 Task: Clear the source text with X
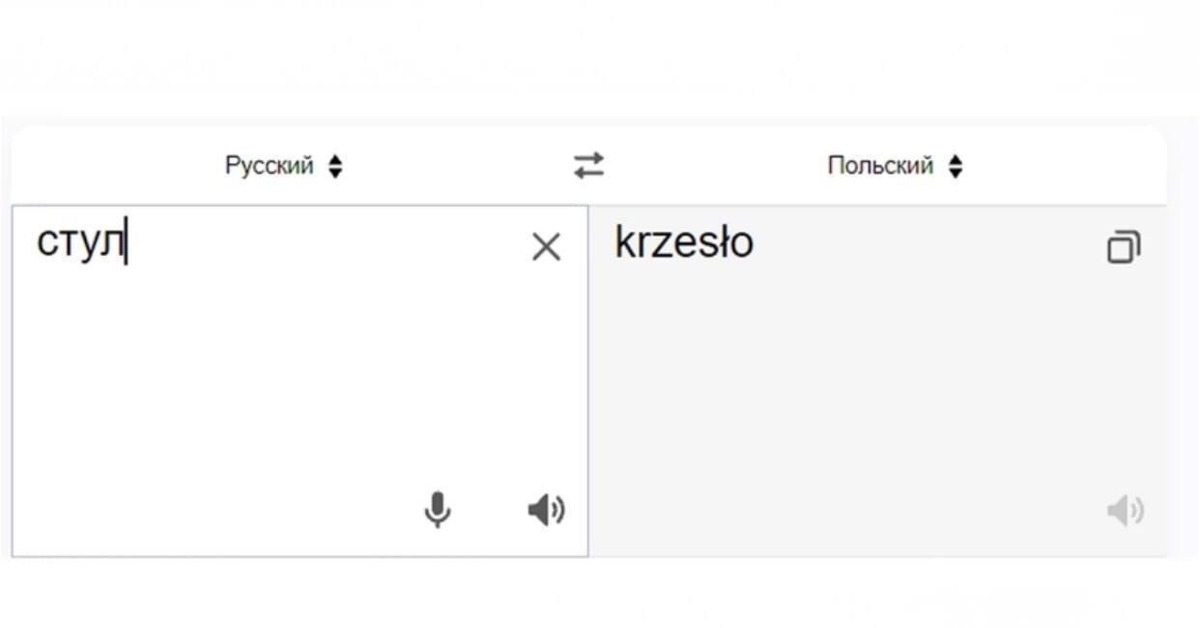point(546,247)
